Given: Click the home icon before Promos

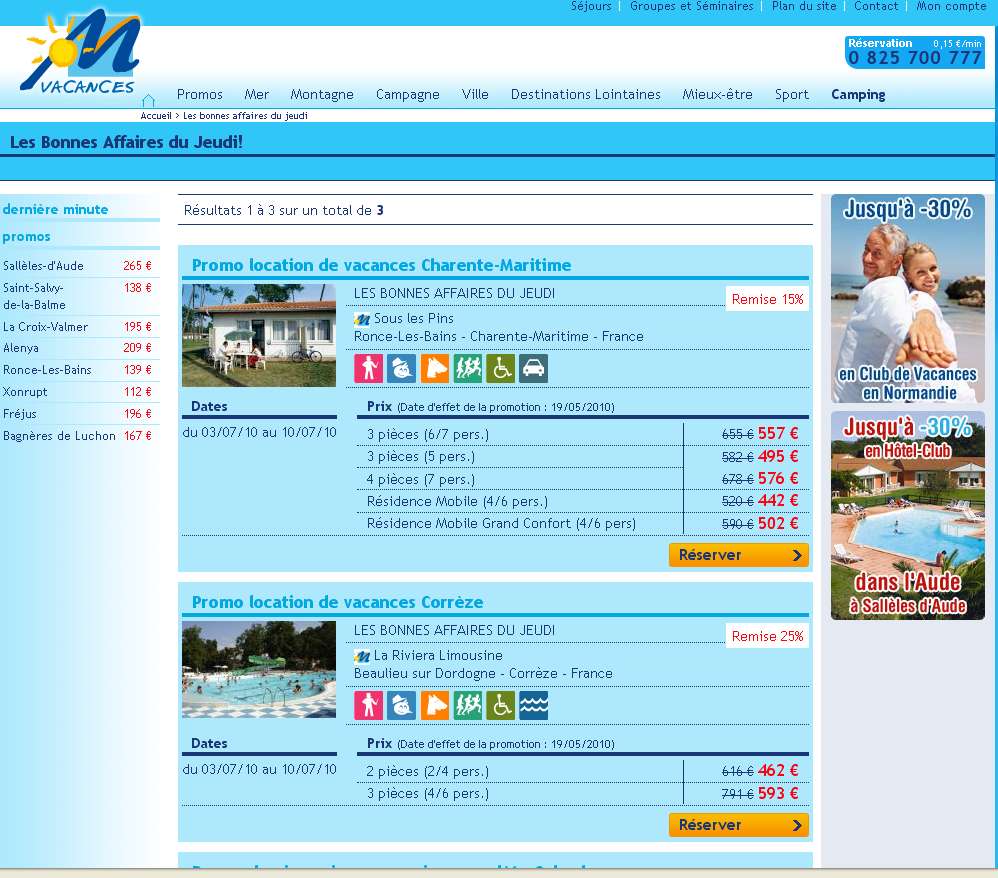Looking at the screenshot, I should point(148,100).
